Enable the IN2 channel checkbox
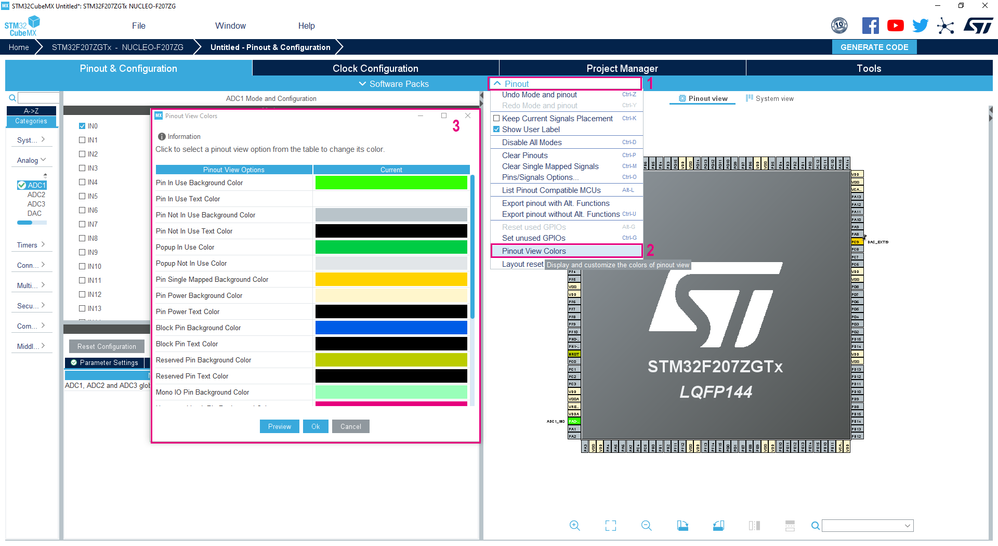Screen dimensions: 998x546 82,154
